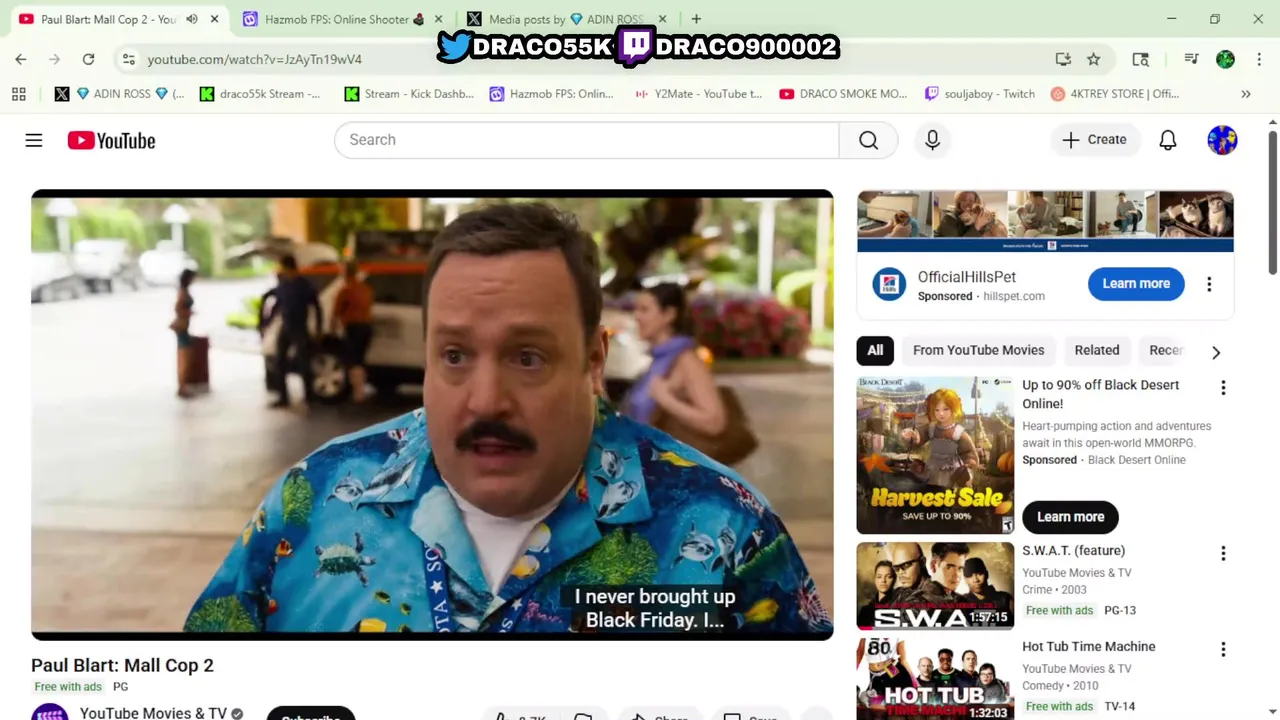Open a new browser tab
The height and width of the screenshot is (720, 1280).
click(x=696, y=19)
